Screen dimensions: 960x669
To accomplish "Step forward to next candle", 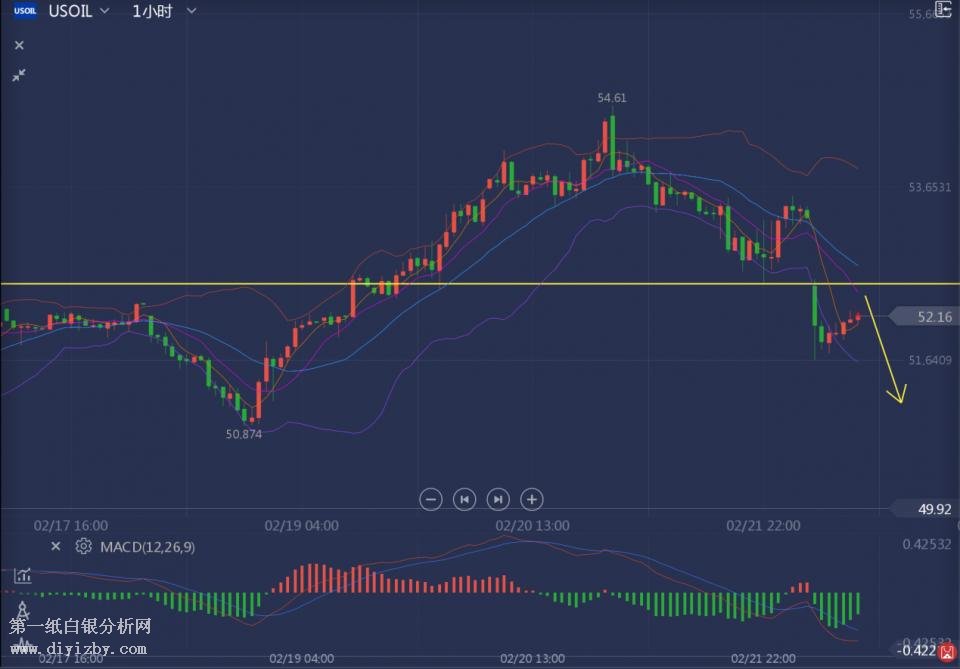I will (x=498, y=499).
